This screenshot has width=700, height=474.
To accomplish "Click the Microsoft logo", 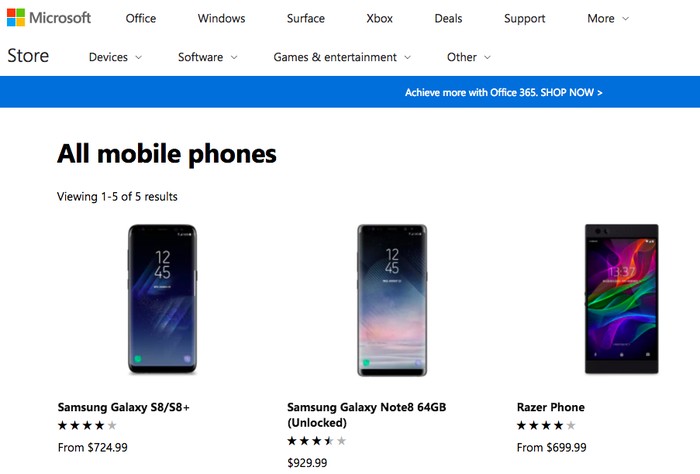I will coord(49,18).
